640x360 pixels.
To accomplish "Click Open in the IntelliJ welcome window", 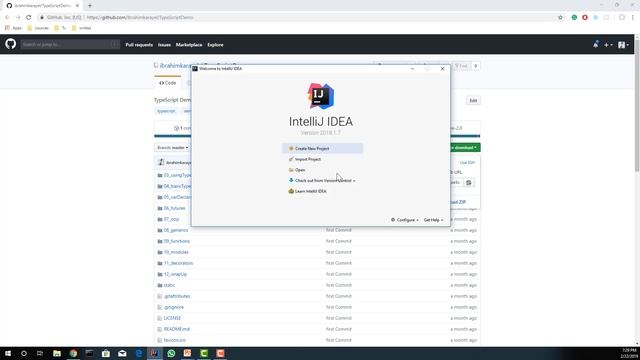I will tap(297, 170).
